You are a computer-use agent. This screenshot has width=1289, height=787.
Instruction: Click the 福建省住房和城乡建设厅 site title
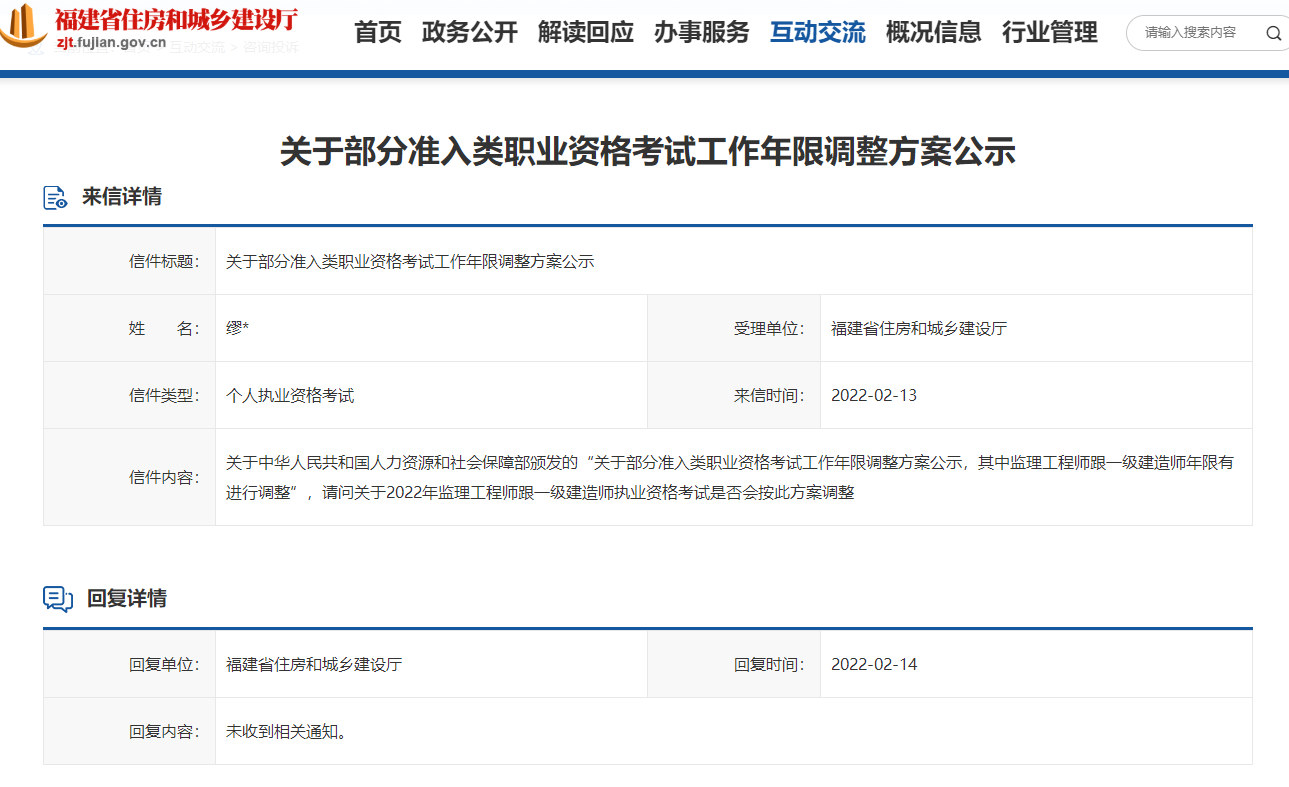point(175,19)
